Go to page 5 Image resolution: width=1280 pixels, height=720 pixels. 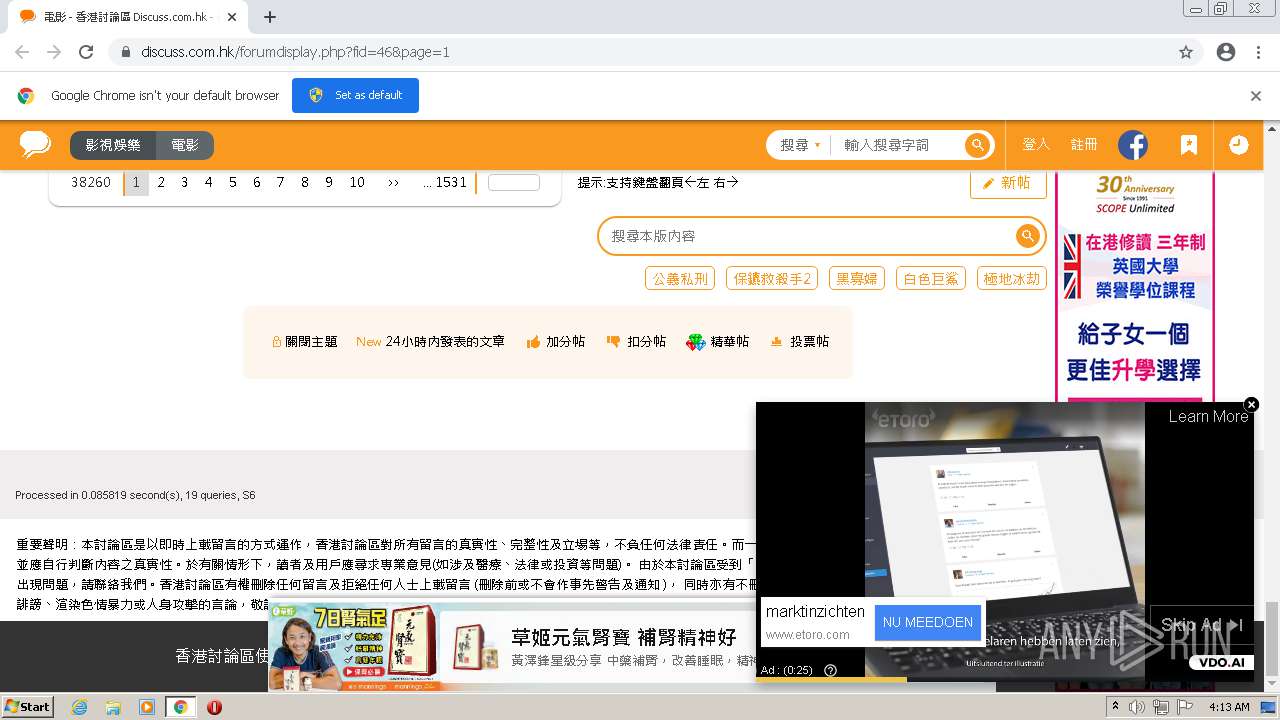[233, 183]
